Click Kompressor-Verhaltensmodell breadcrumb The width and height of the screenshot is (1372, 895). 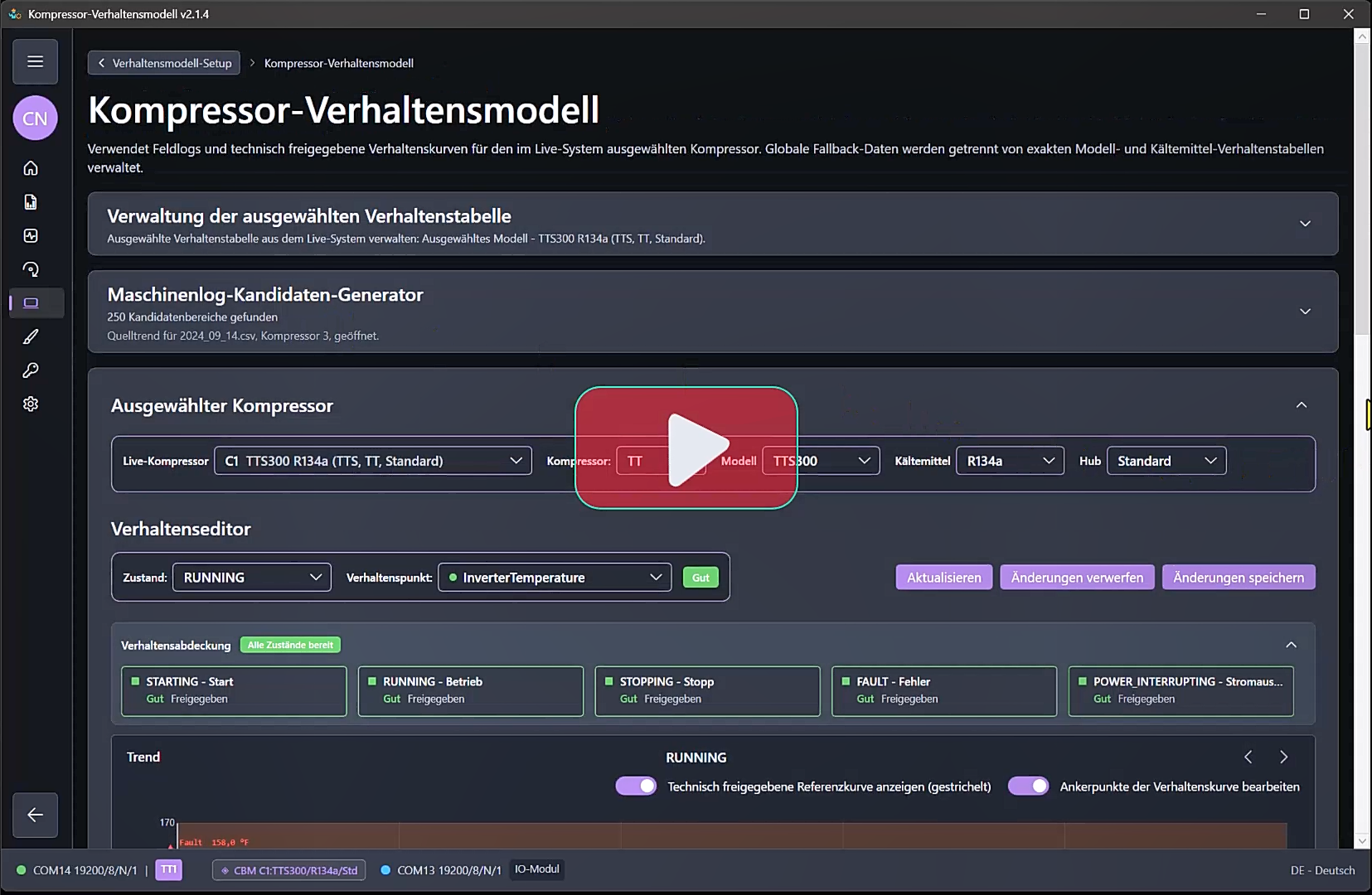point(339,63)
